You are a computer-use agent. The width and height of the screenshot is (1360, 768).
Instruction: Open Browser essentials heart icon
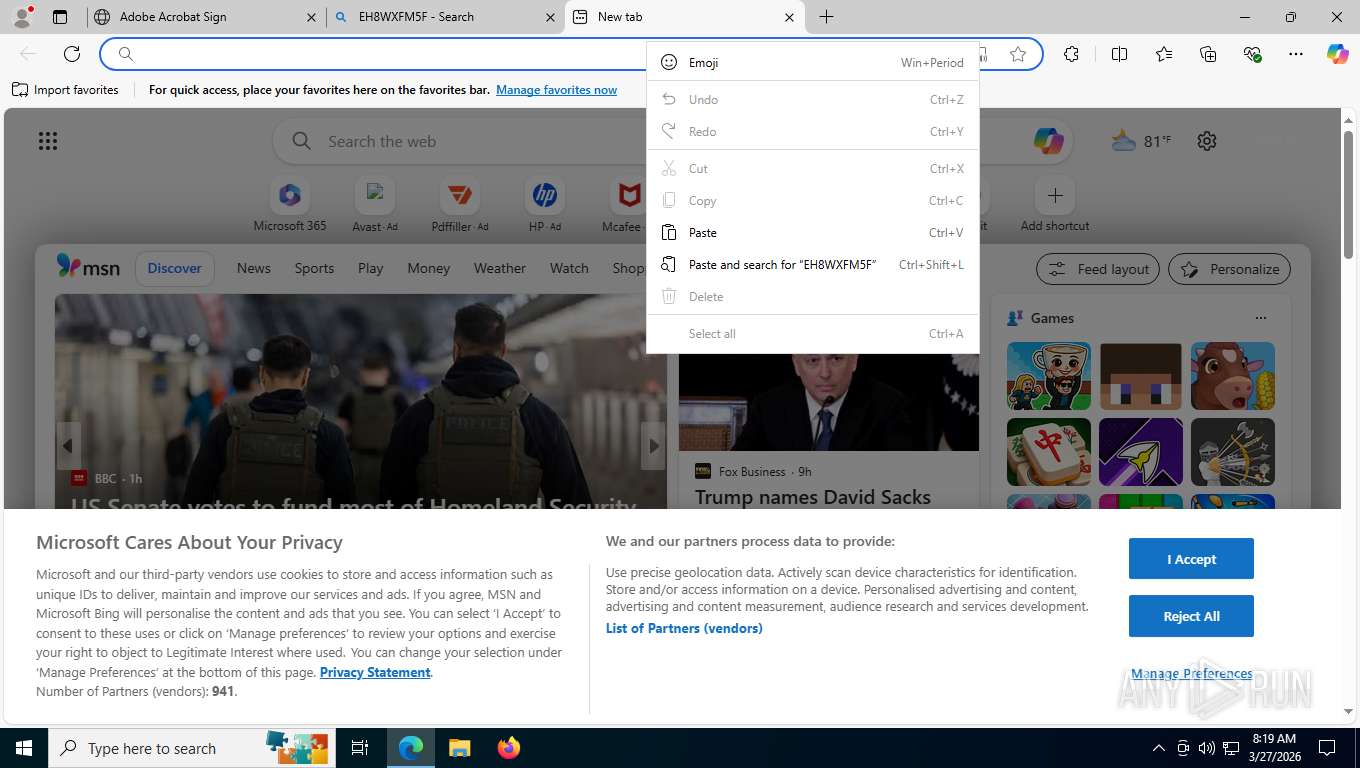(1252, 54)
